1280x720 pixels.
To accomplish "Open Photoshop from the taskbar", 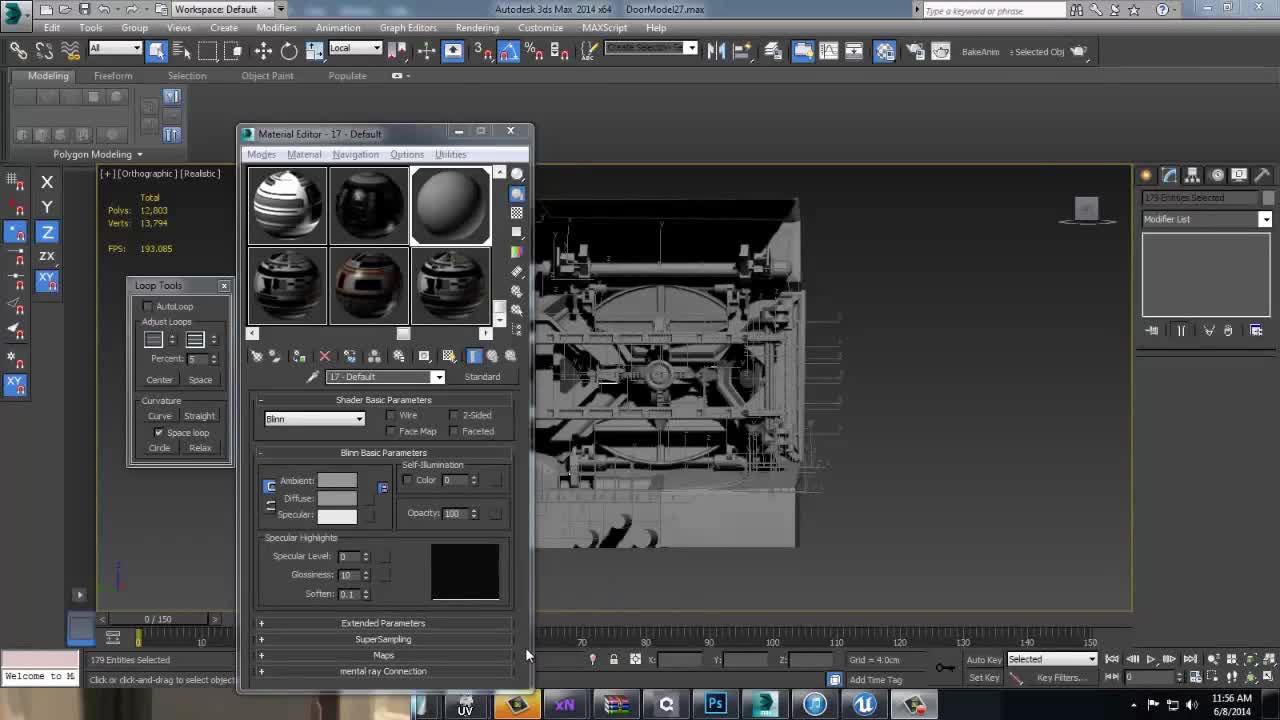I will click(715, 704).
